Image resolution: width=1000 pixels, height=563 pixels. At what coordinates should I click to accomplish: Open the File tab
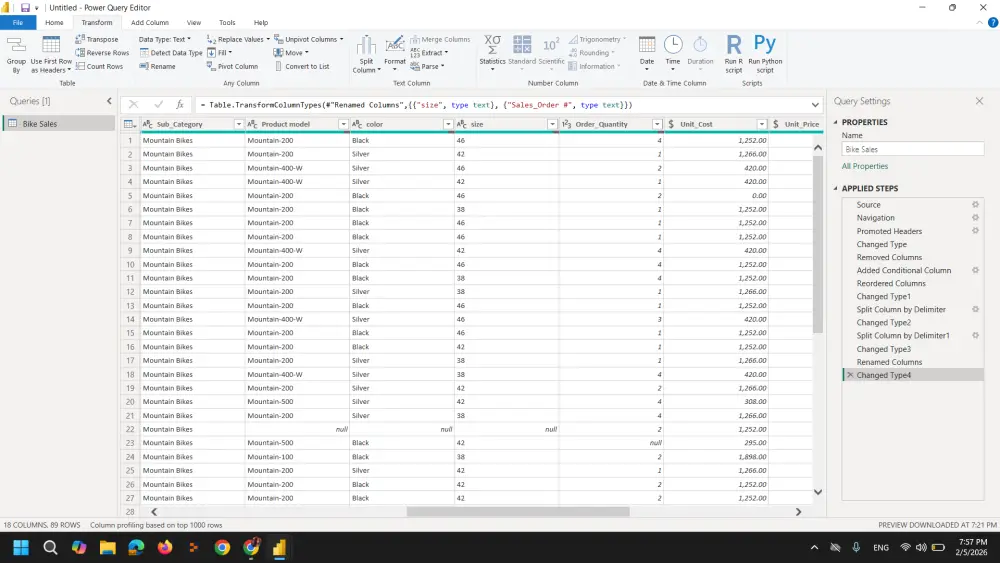pos(18,22)
